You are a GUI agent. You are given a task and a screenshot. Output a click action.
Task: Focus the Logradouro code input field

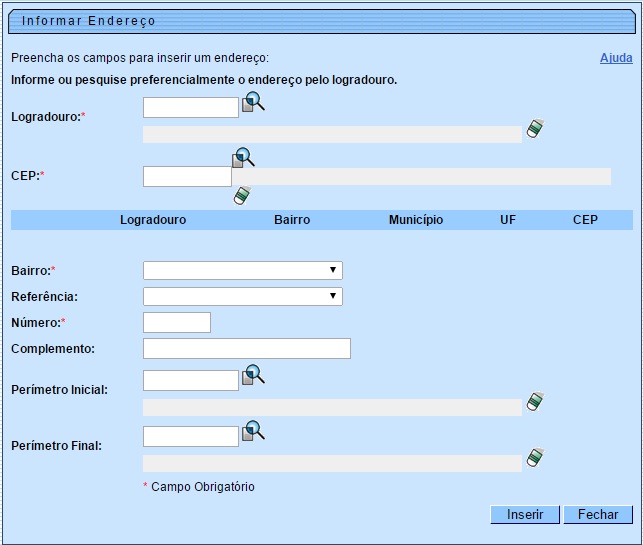tap(190, 107)
